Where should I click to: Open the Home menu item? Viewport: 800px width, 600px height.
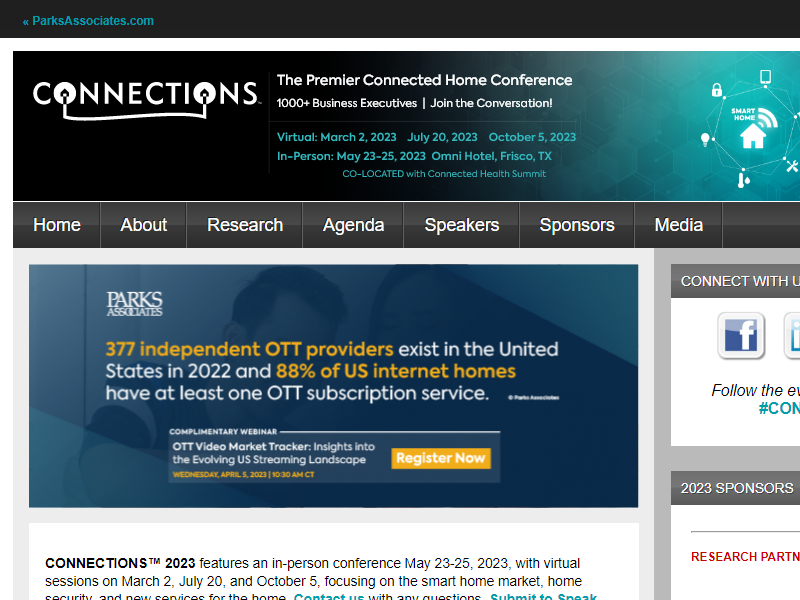point(57,225)
